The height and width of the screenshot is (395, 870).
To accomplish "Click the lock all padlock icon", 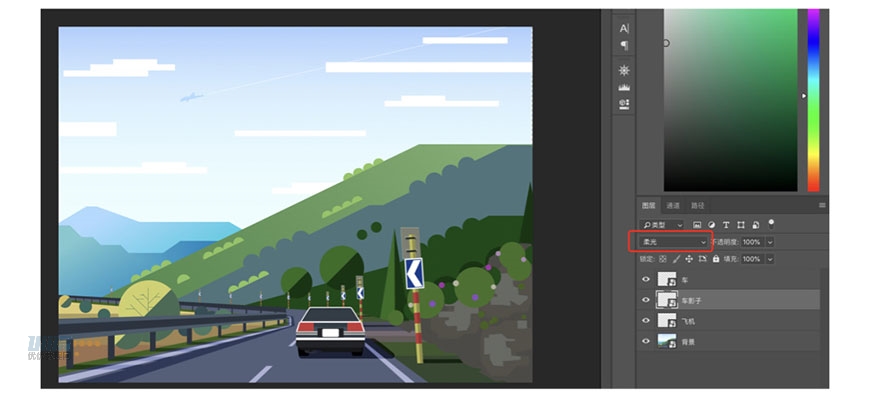I will (x=716, y=259).
